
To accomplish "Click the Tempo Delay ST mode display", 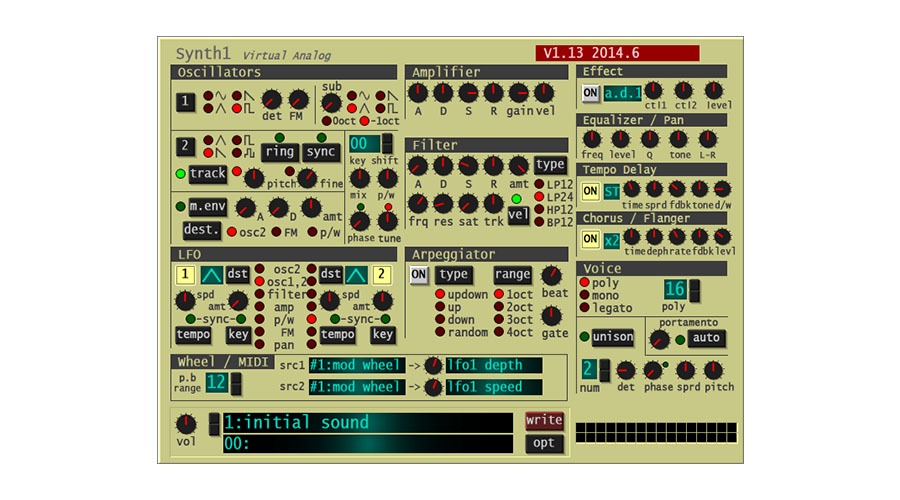I will [x=611, y=191].
